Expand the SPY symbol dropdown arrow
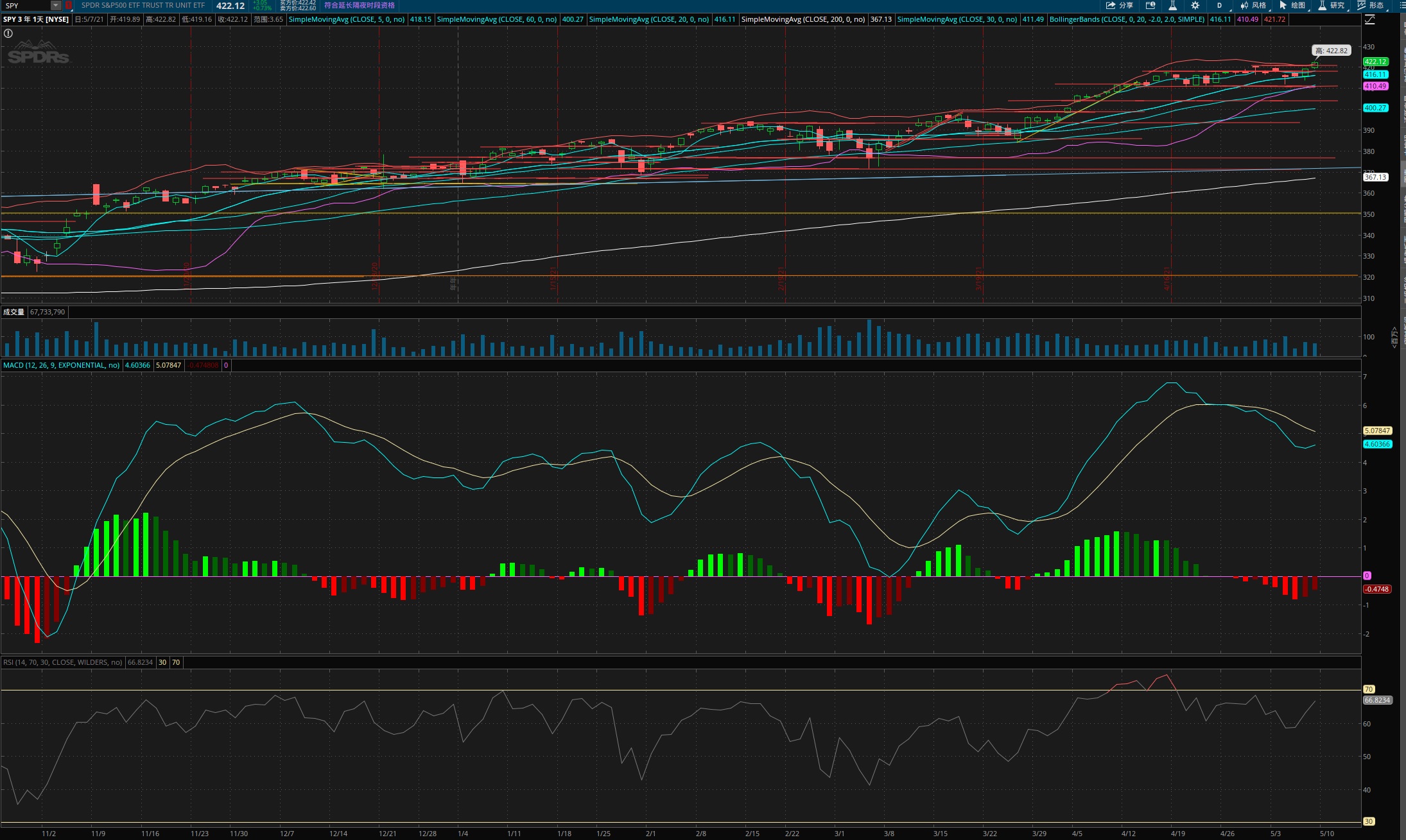 tap(56, 5)
